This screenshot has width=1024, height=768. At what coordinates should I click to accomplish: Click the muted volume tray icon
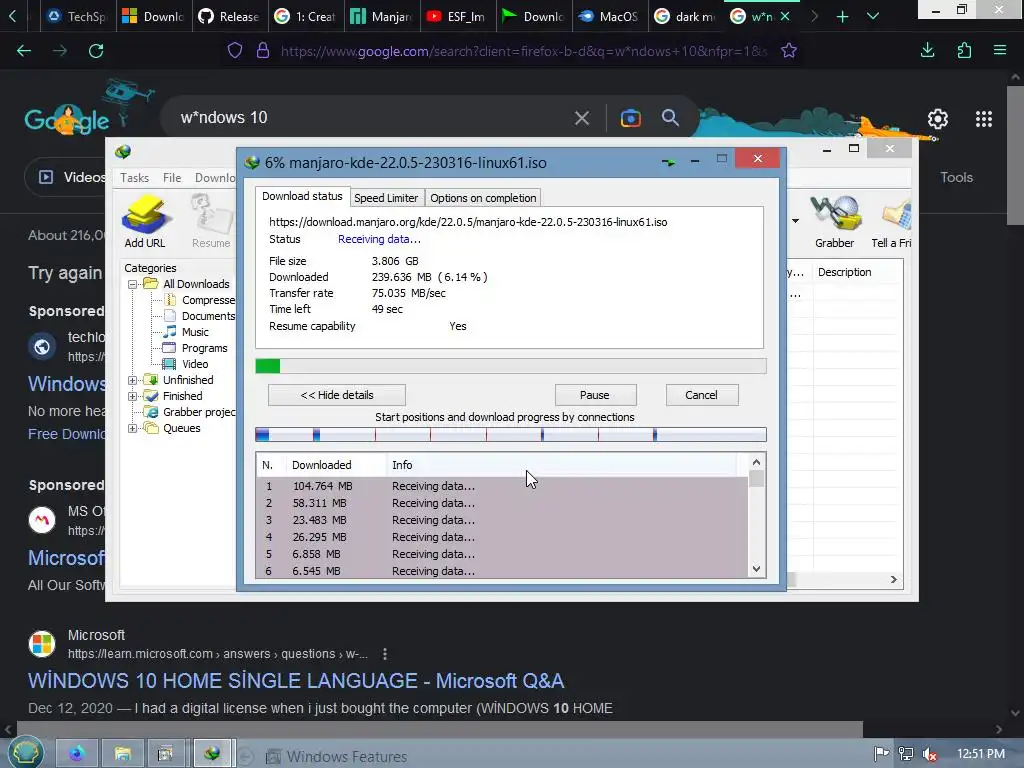[930, 754]
